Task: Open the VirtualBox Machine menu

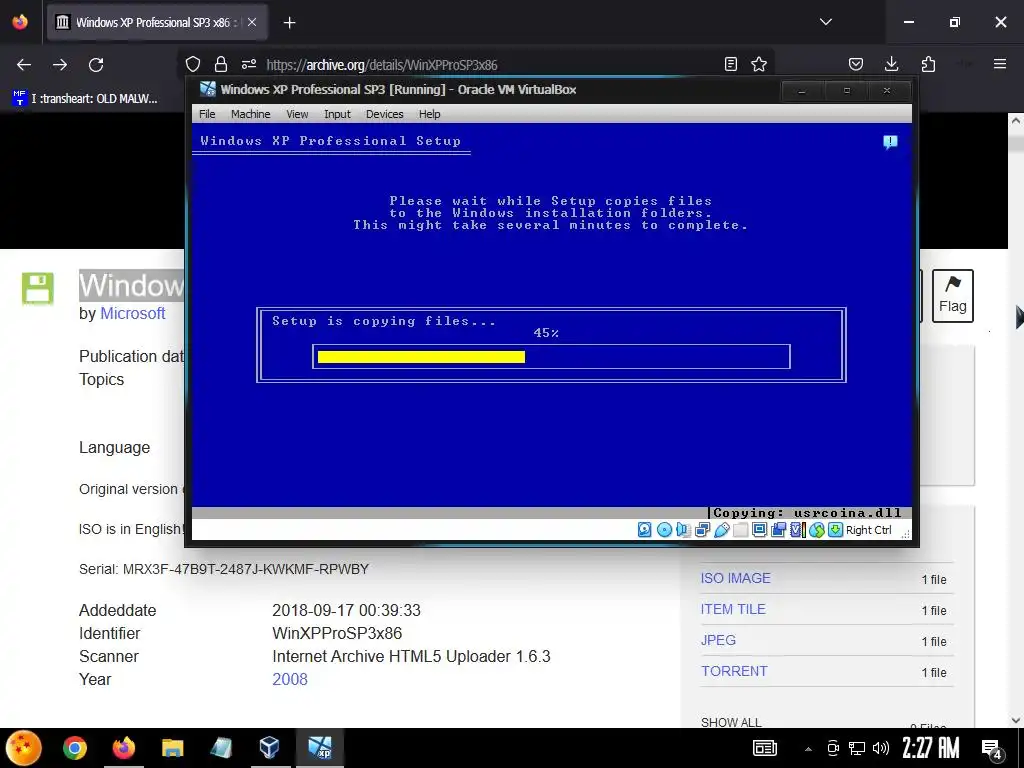Action: (250, 114)
